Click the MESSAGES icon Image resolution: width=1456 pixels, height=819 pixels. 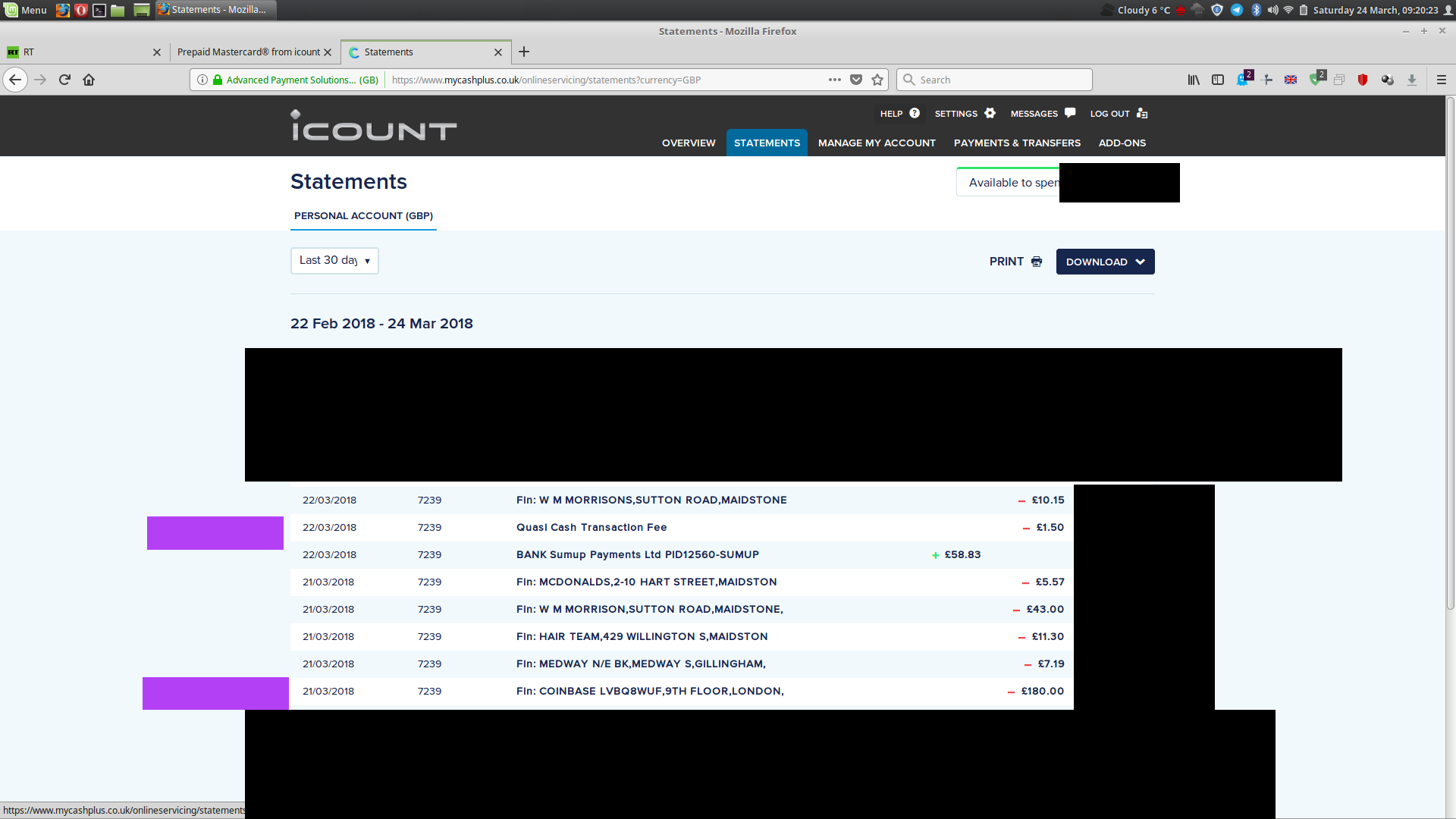click(1069, 113)
